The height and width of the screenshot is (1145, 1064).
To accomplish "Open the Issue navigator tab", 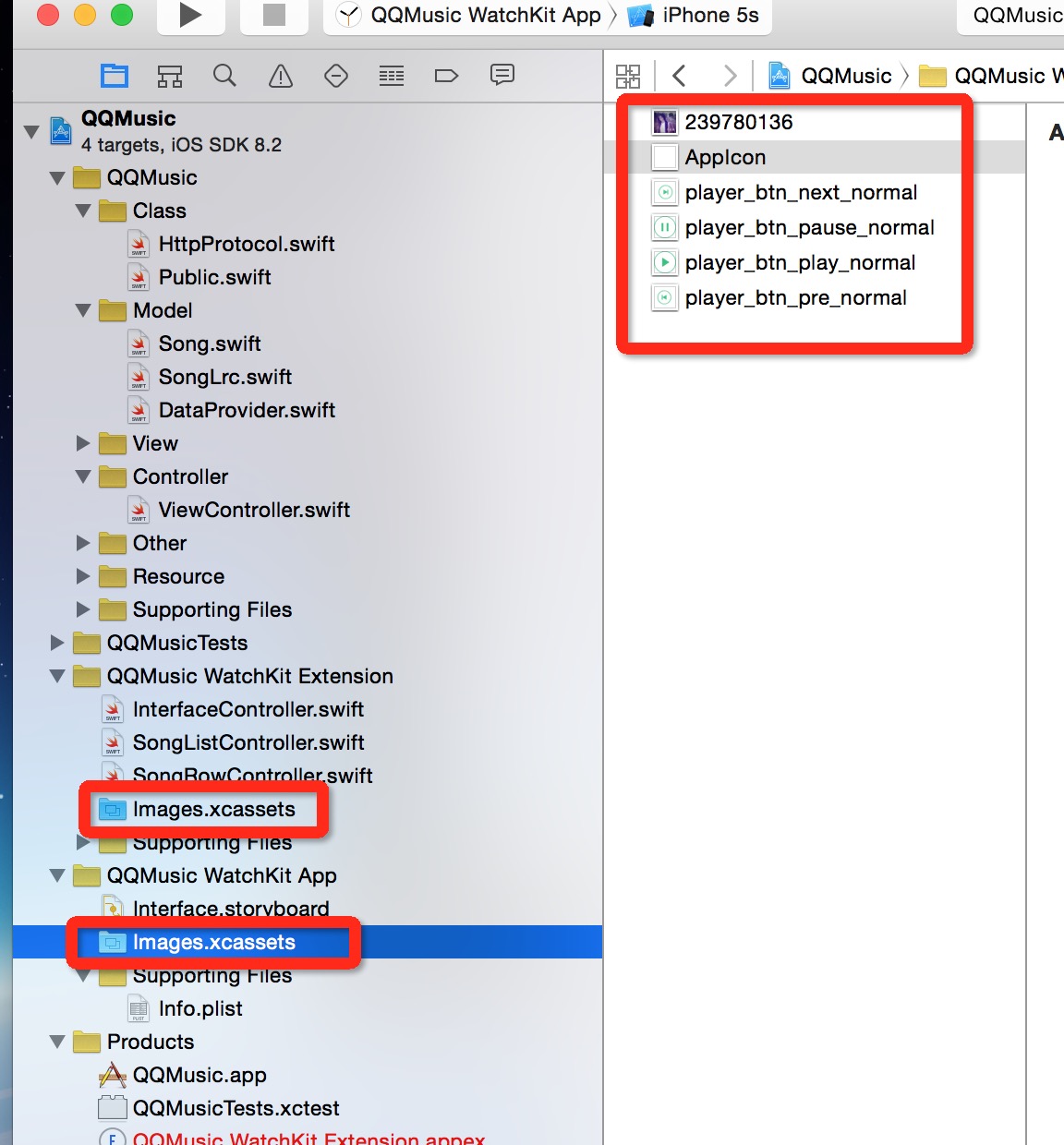I will pos(281,76).
